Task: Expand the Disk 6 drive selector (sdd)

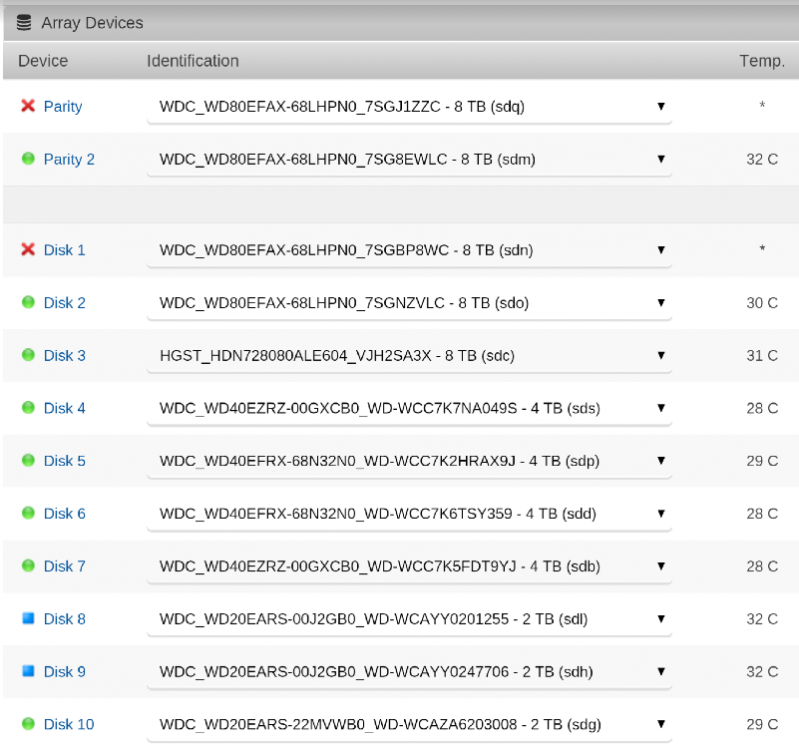Action: pos(409,514)
